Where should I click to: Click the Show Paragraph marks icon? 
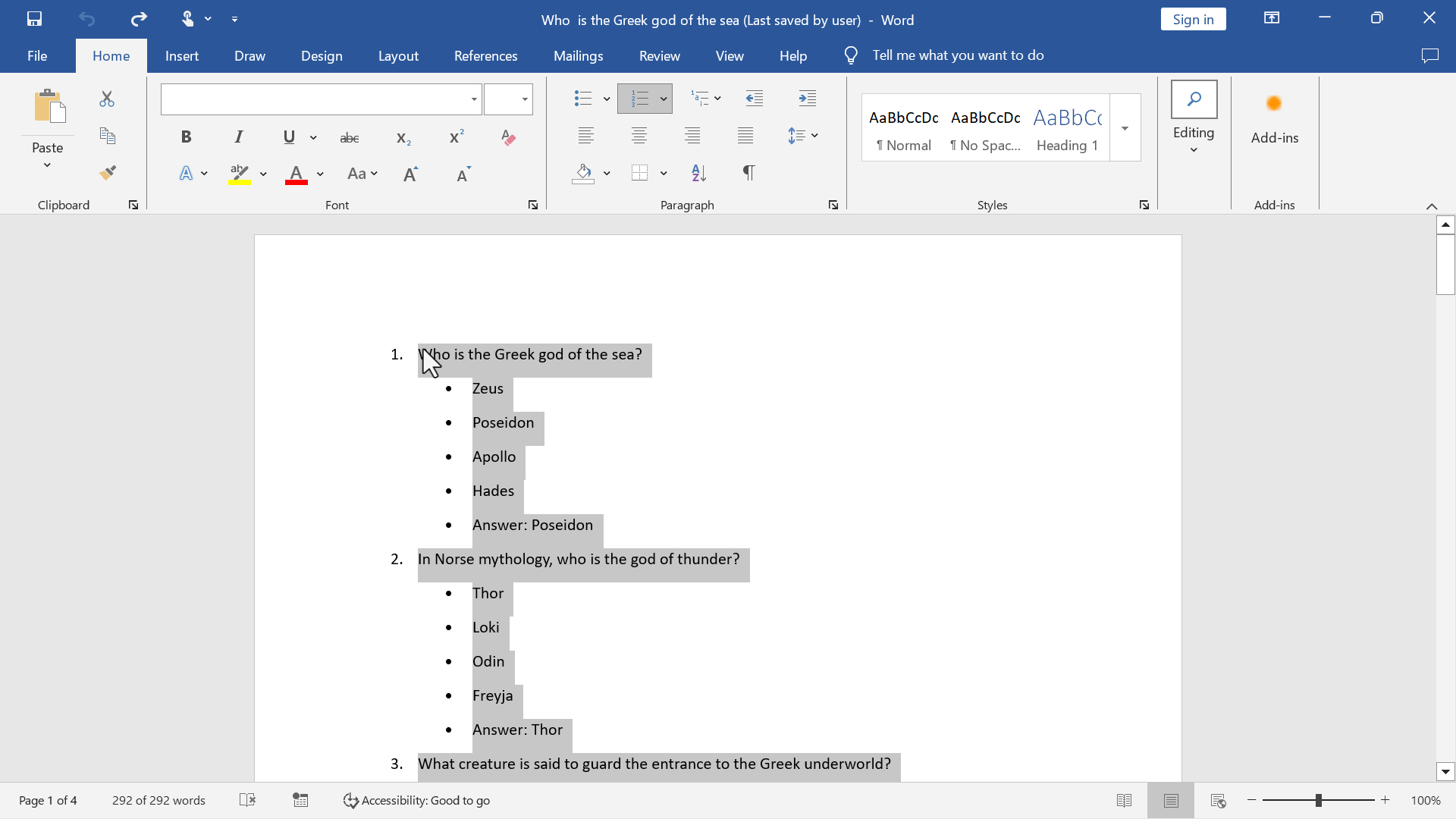click(x=749, y=172)
